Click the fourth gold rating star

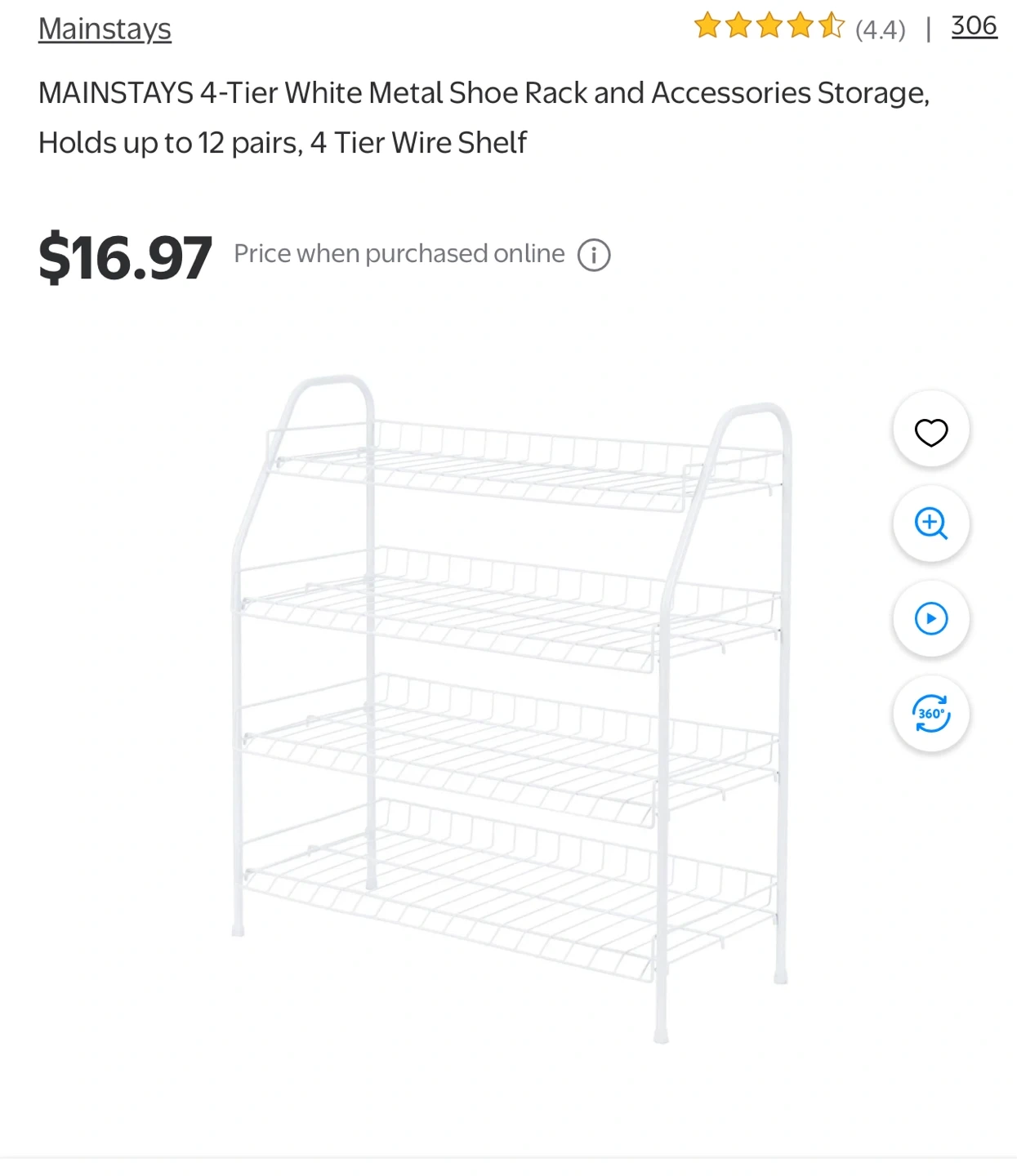click(x=801, y=27)
